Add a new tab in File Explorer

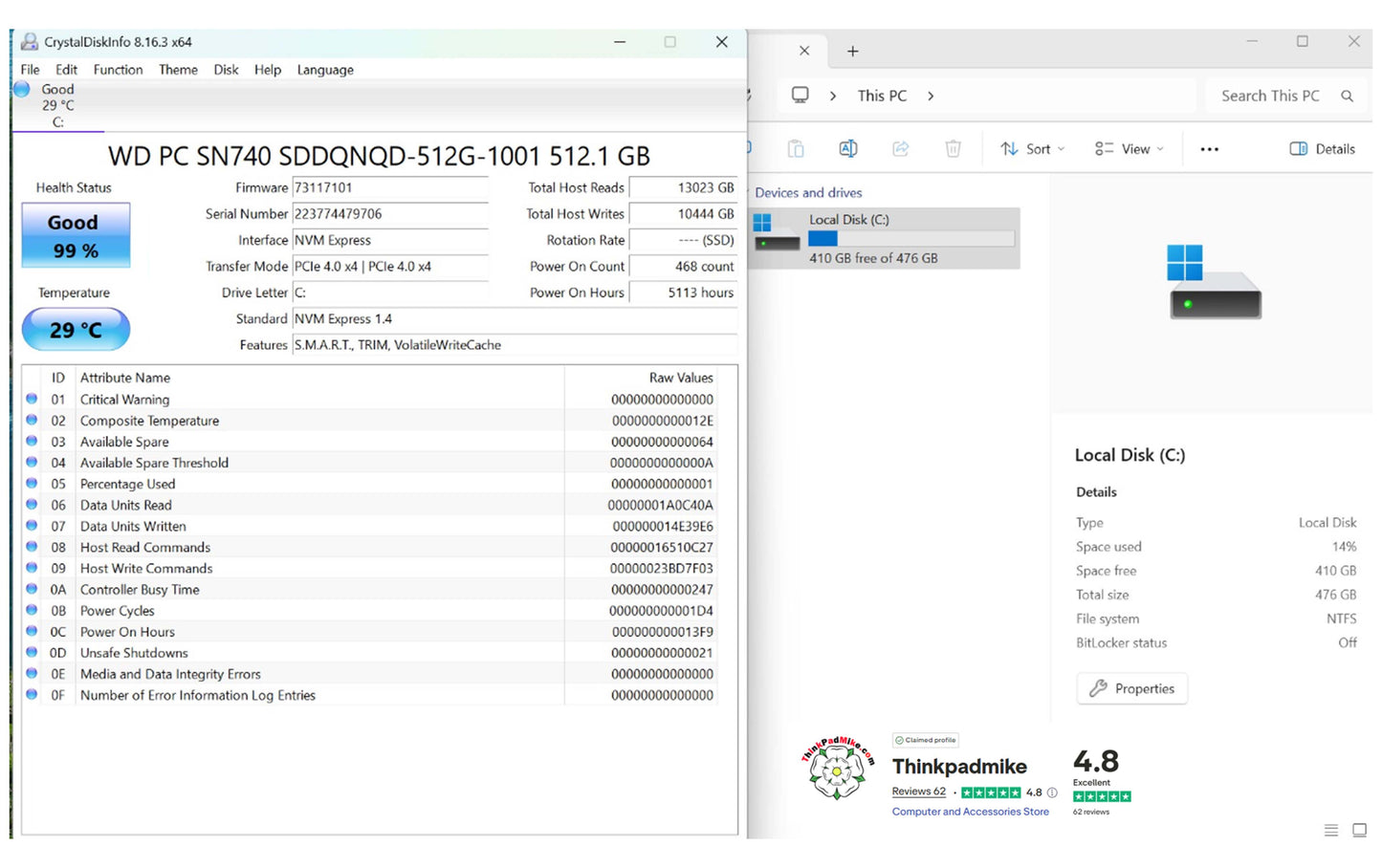click(853, 51)
